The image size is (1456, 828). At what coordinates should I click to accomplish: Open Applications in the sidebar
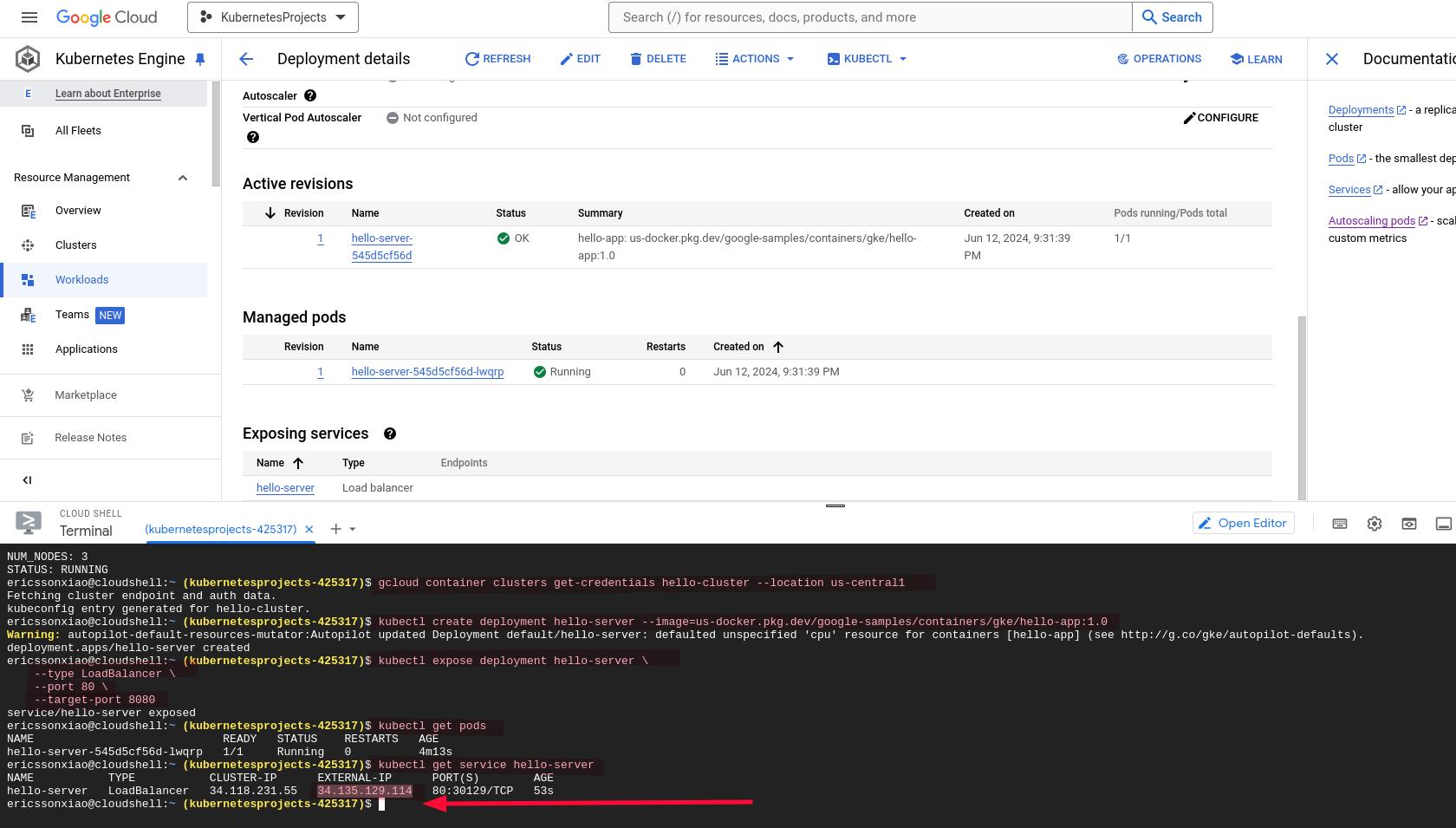click(87, 349)
